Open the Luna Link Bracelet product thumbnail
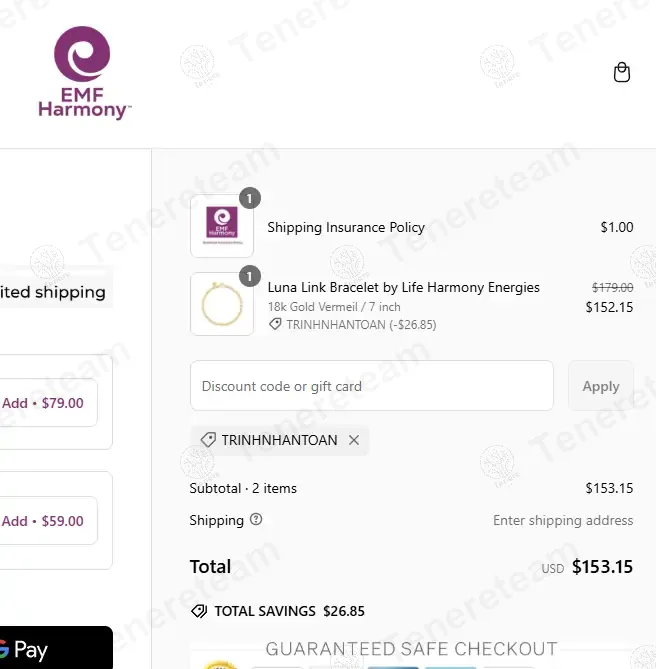Screen dimensions: 656x669 pos(222,304)
